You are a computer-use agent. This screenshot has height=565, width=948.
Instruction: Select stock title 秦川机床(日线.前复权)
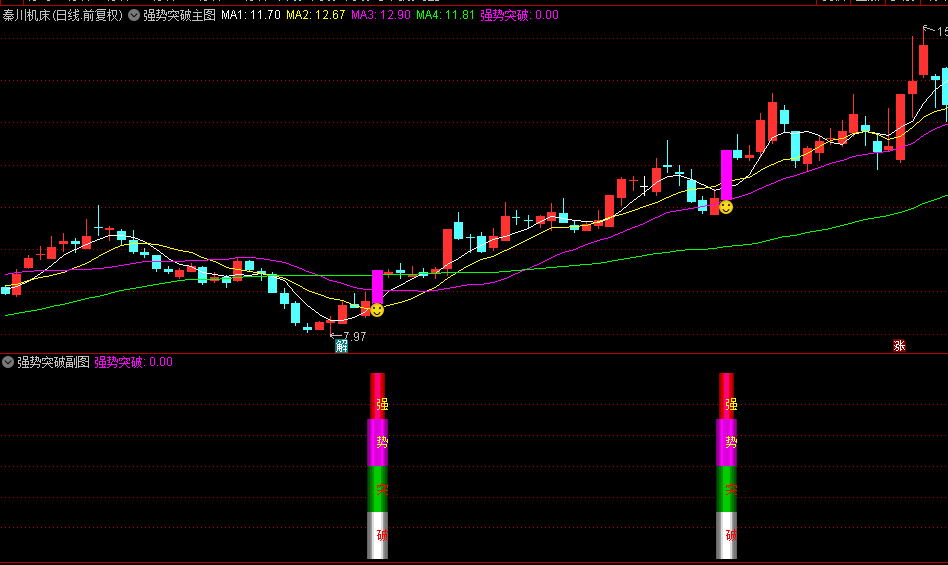(63, 15)
